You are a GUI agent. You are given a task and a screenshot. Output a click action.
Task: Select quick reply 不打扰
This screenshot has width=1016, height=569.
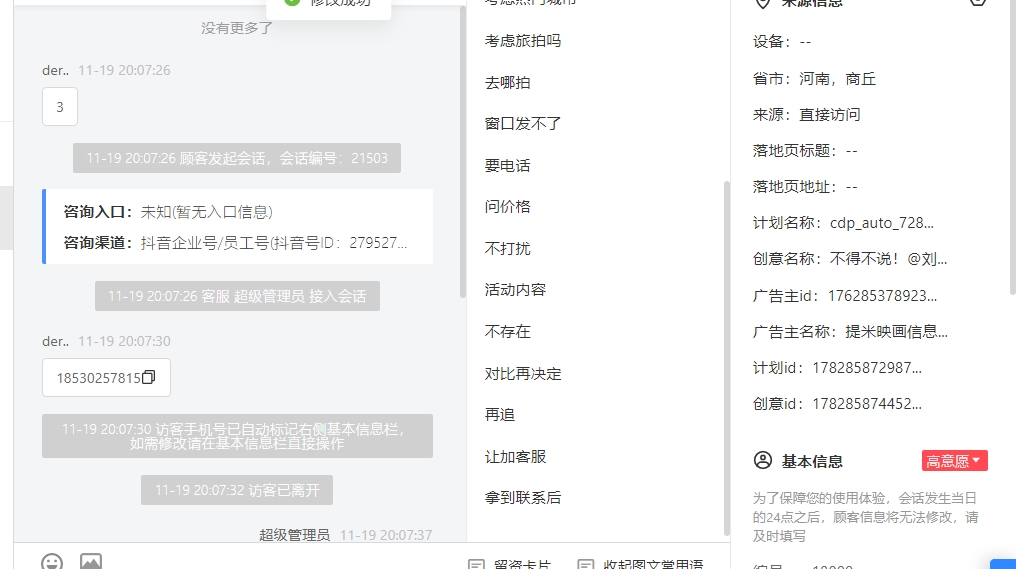click(507, 248)
